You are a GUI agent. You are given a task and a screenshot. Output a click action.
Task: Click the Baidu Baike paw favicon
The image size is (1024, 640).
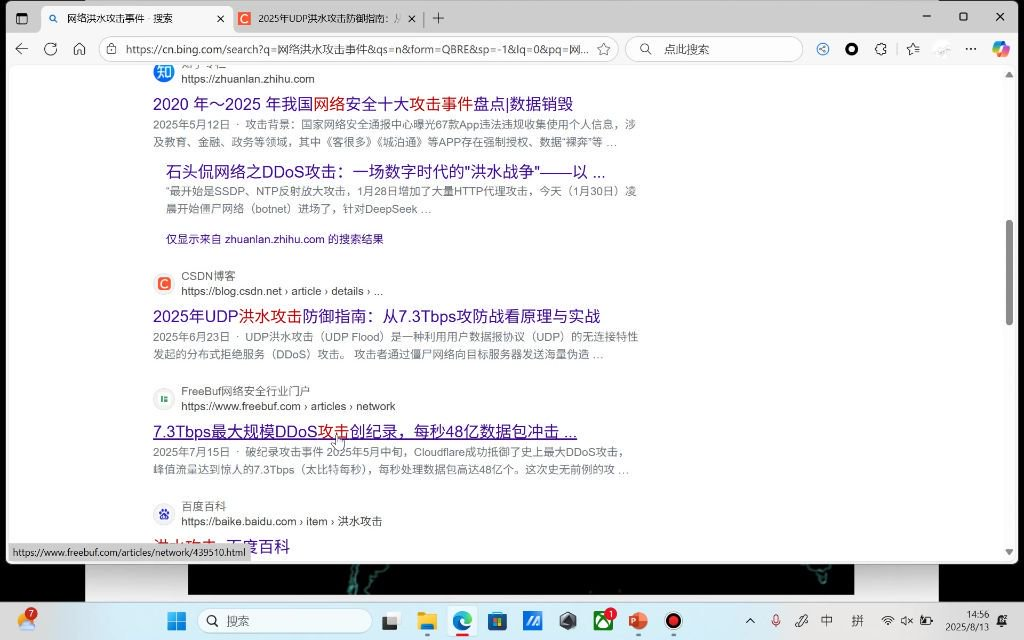164,514
